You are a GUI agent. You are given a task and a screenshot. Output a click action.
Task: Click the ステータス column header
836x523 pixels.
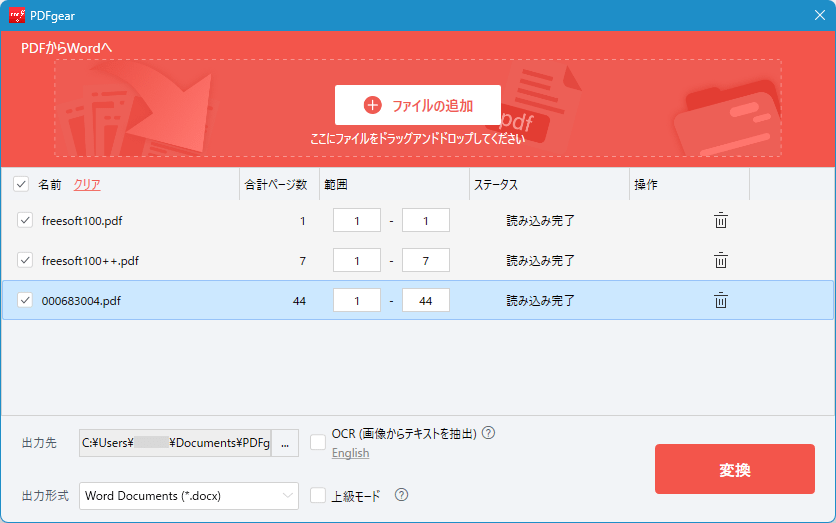496,184
